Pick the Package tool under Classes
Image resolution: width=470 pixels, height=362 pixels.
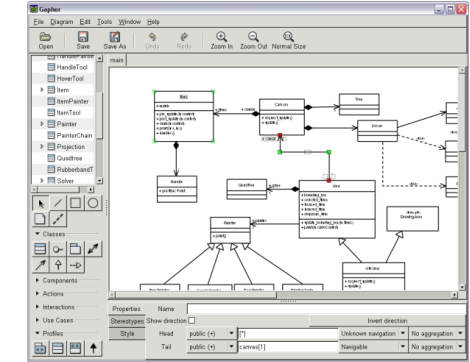pyautogui.click(x=75, y=249)
